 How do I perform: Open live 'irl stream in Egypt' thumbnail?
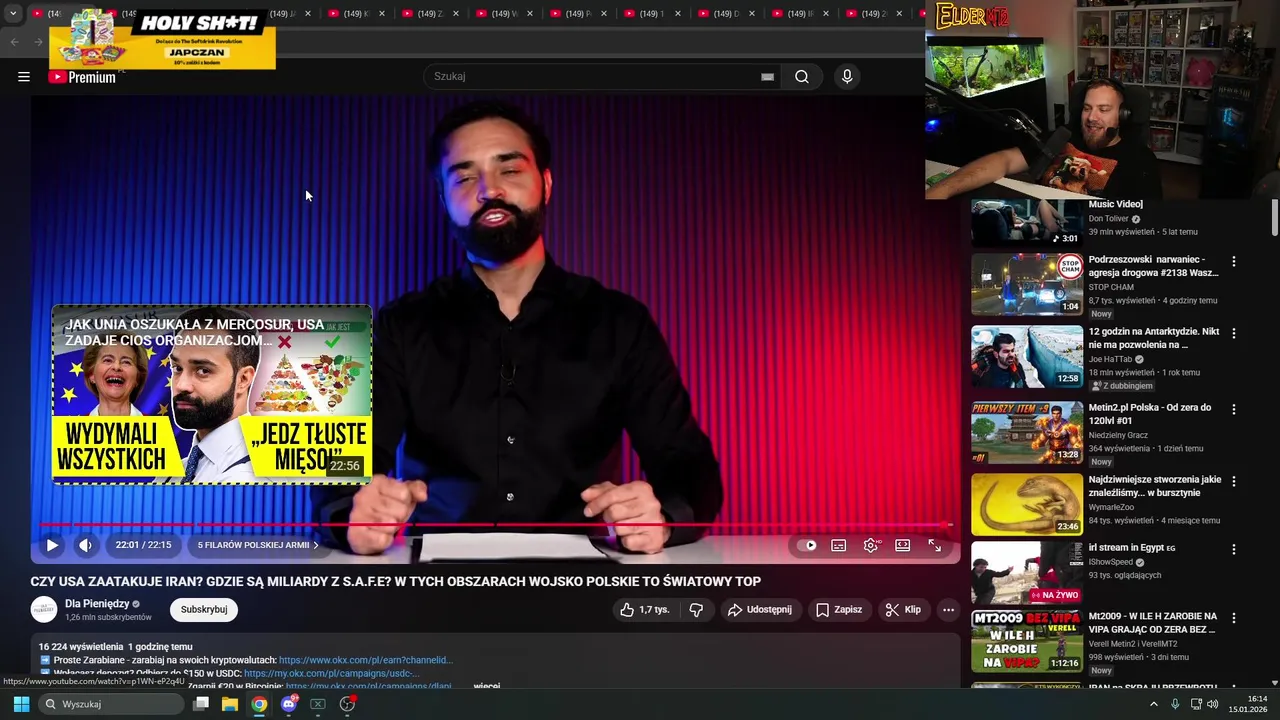1027,573
